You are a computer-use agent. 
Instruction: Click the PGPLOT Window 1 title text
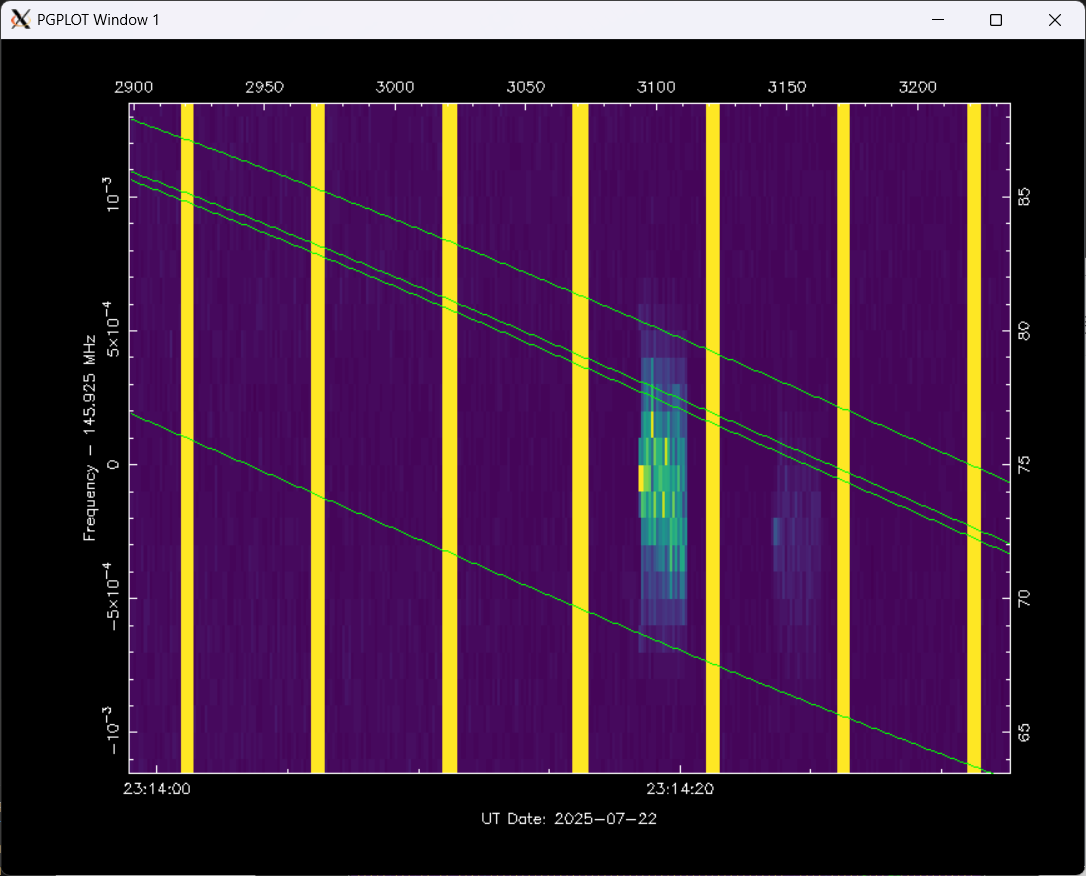pyautogui.click(x=98, y=20)
